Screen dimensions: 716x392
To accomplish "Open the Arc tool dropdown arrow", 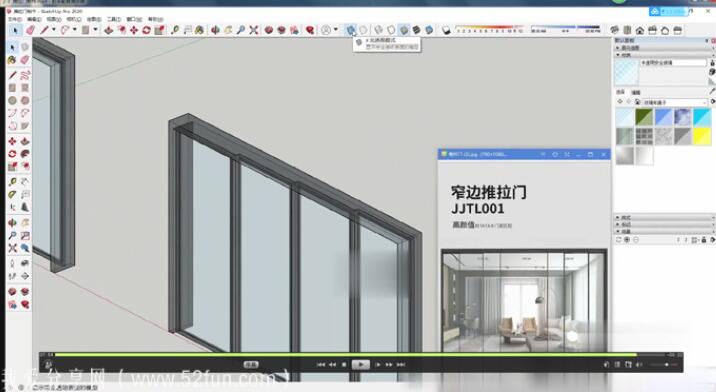I will [74, 30].
